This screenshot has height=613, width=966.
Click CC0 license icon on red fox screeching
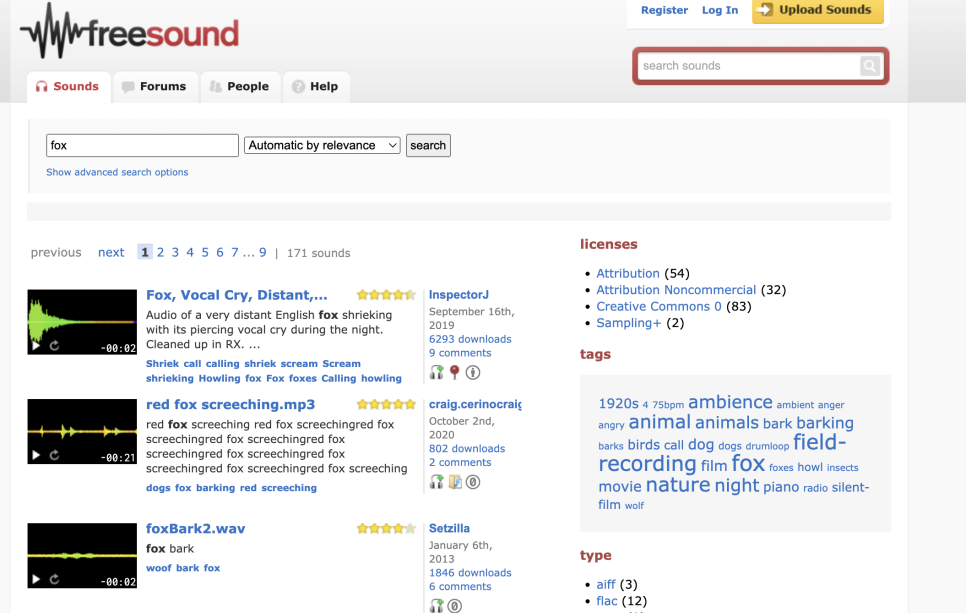473,482
